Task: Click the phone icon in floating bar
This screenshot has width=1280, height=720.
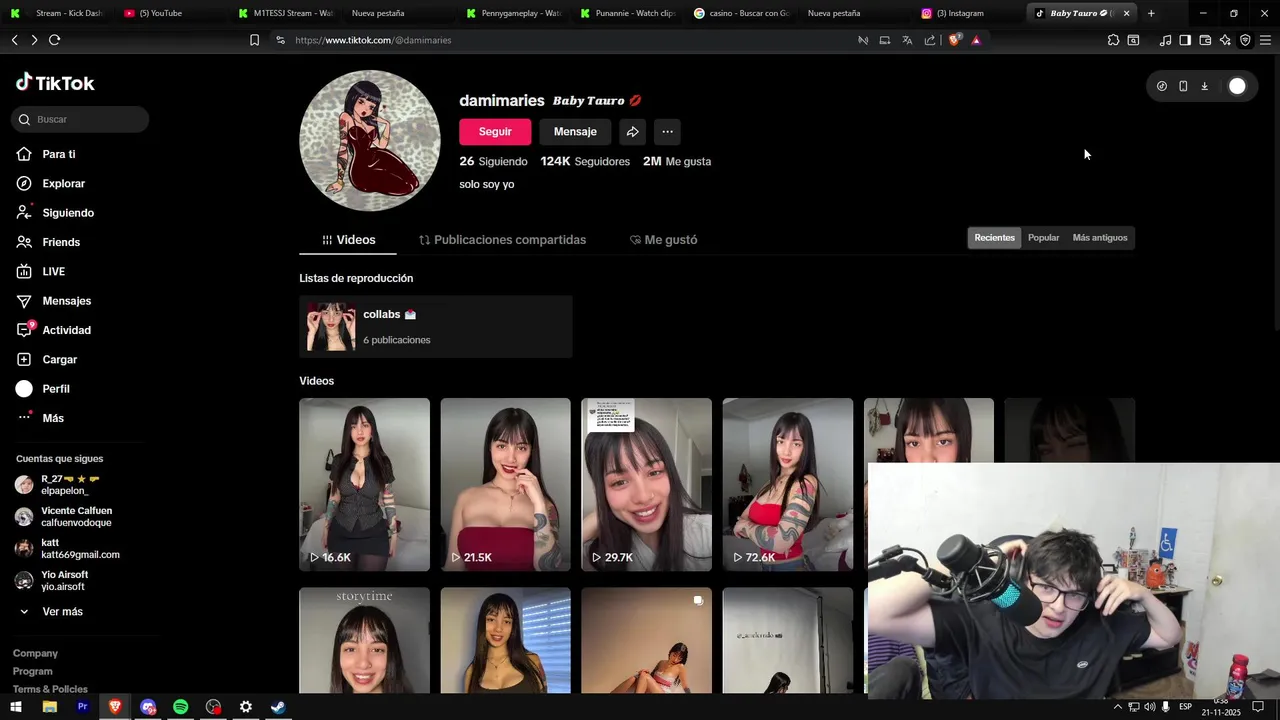Action: pyautogui.click(x=1183, y=86)
